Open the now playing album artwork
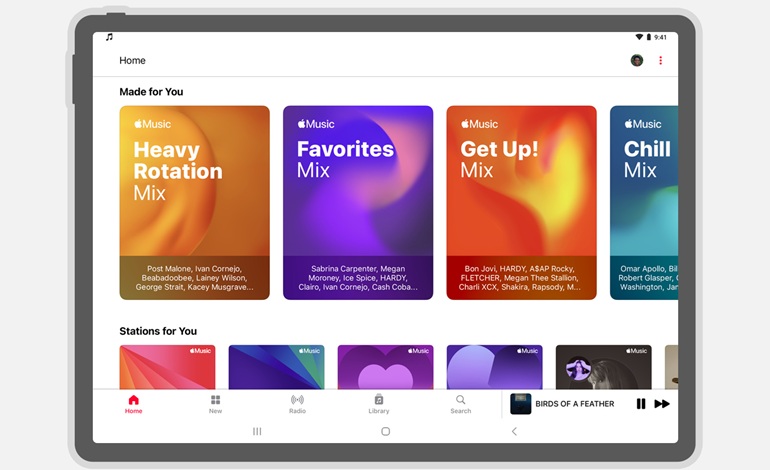Viewport: 770px width, 470px height. [x=521, y=404]
